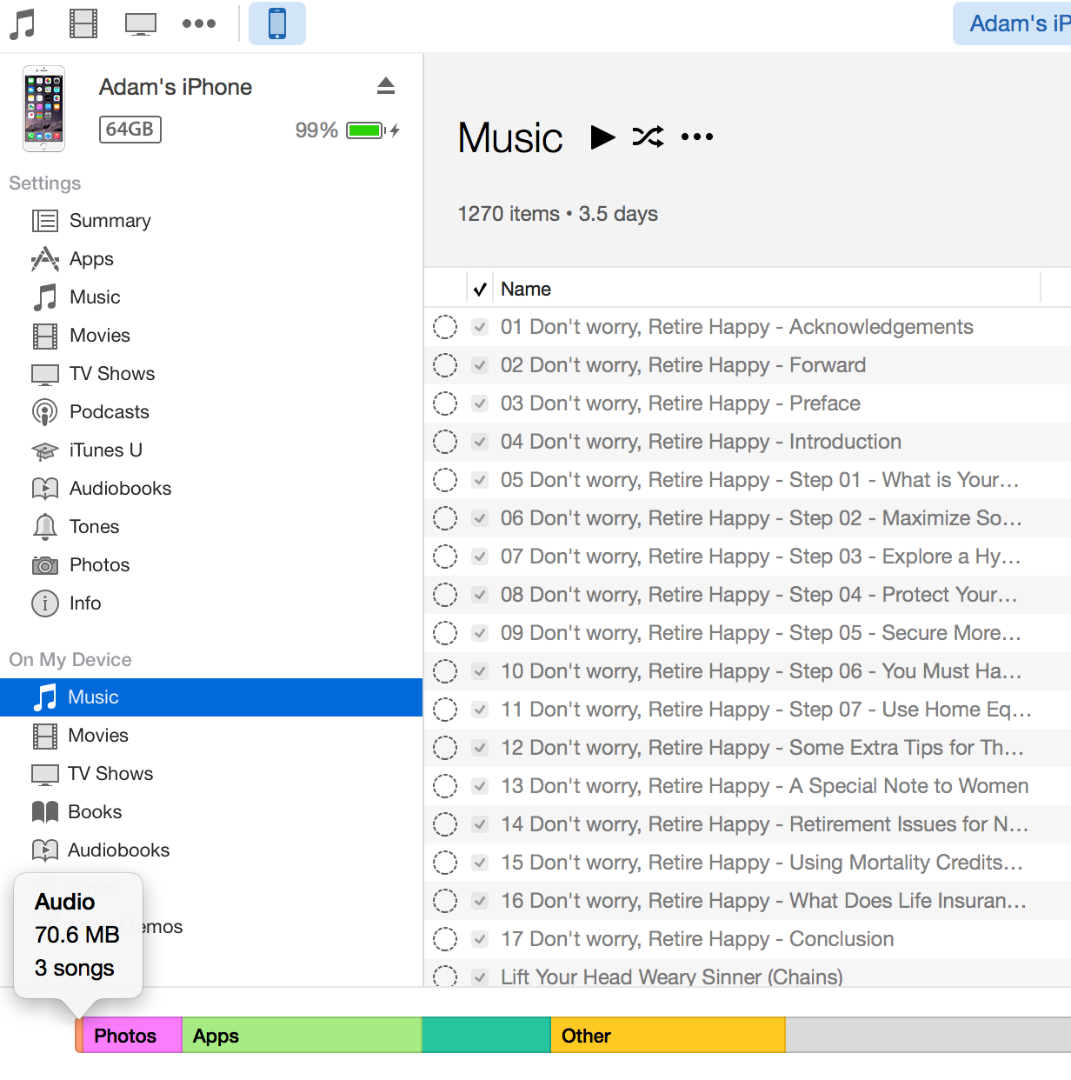Screen dimensions: 1071x1080
Task: Open Info settings
Action: [x=66, y=603]
